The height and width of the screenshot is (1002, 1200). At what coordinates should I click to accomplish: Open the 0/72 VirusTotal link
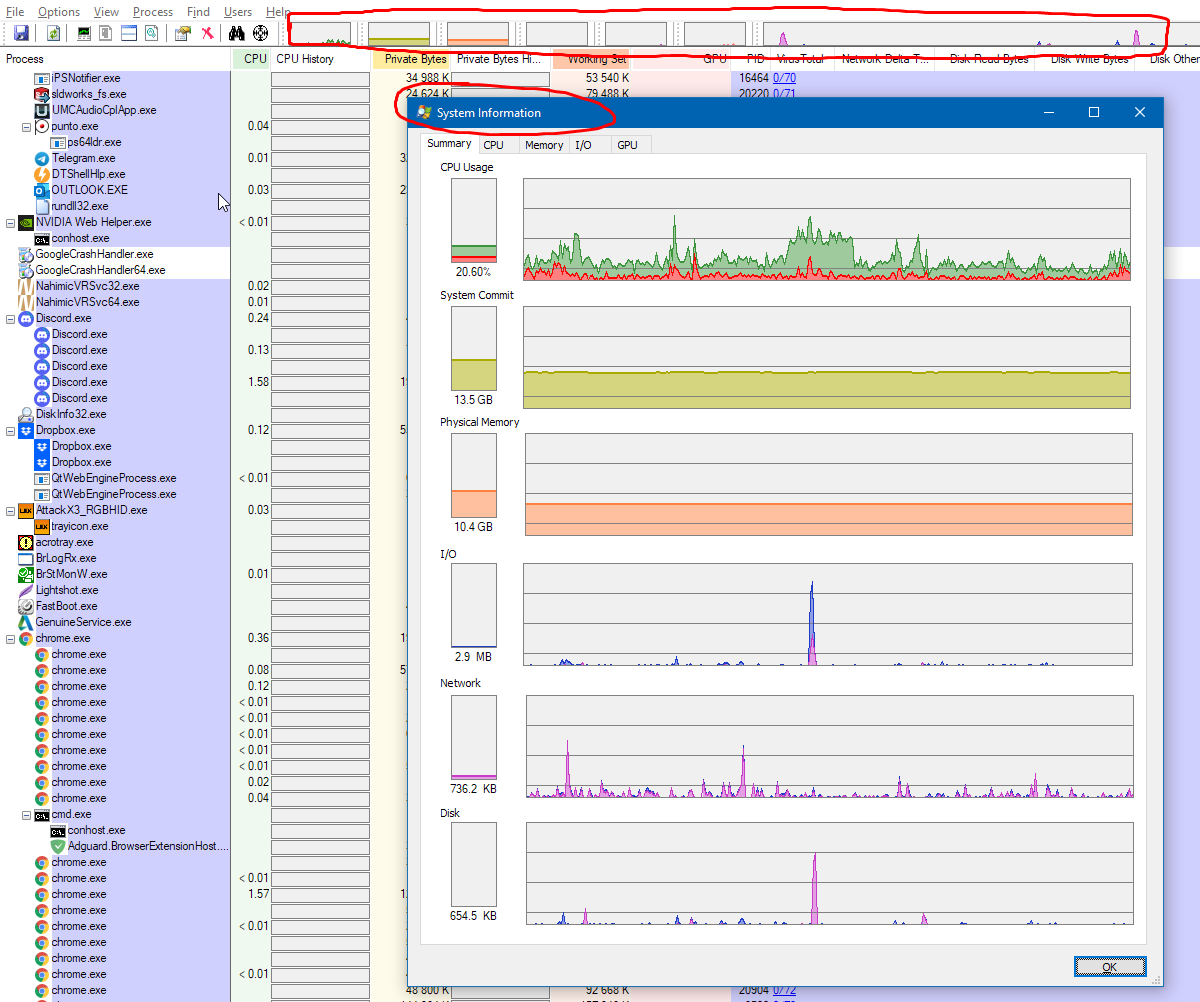[x=785, y=990]
